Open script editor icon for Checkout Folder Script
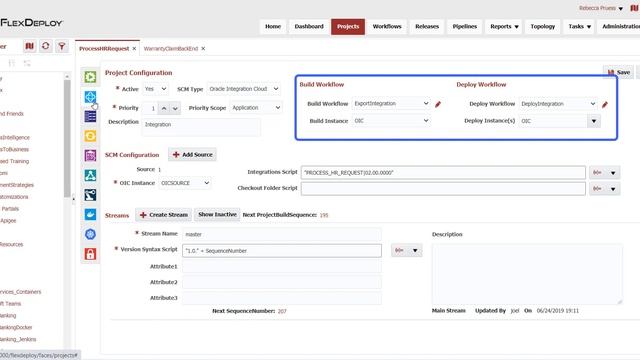640x360 pixels. click(597, 189)
